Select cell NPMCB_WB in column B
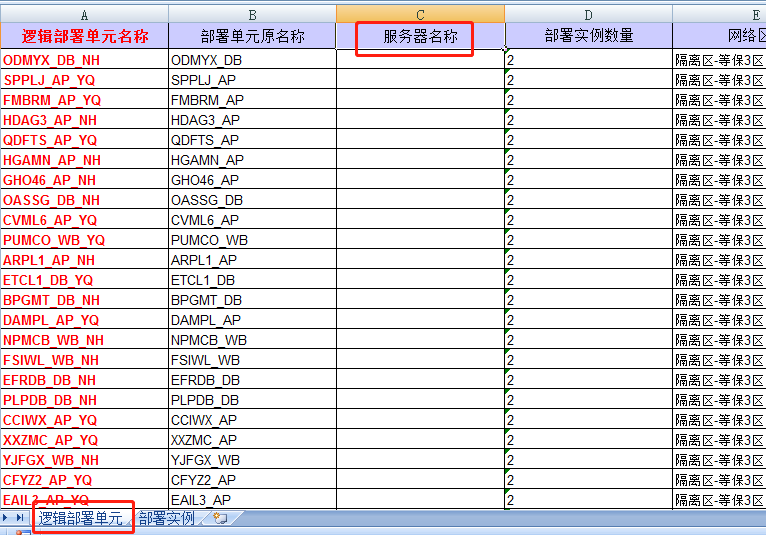Viewport: 766px width, 535px height. coord(252,340)
